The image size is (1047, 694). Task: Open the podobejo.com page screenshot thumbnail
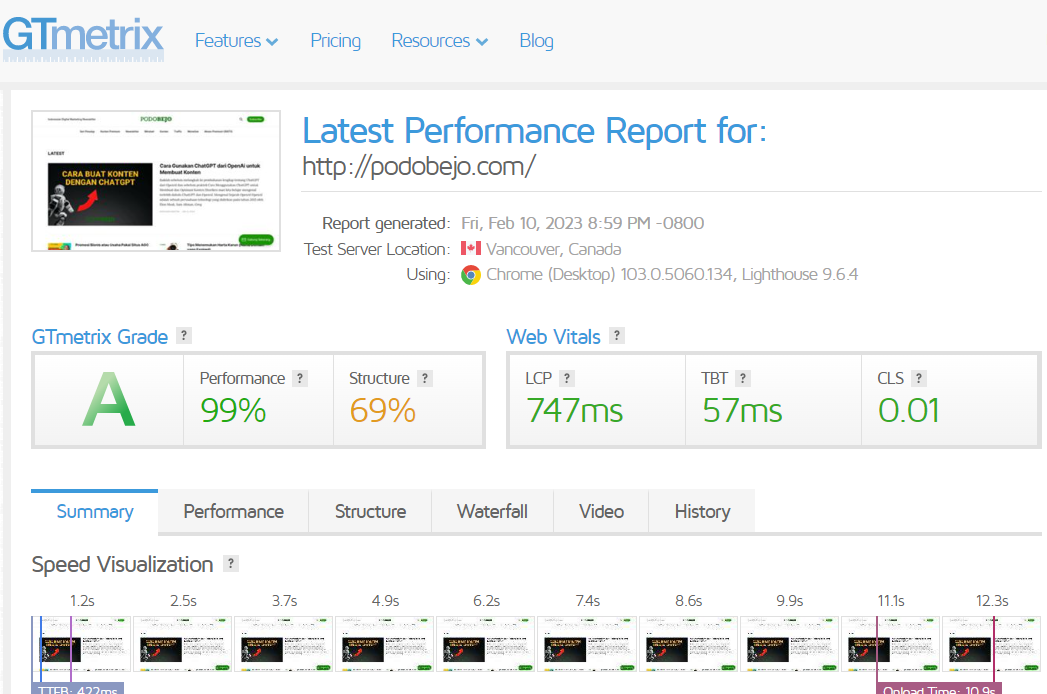(x=156, y=180)
